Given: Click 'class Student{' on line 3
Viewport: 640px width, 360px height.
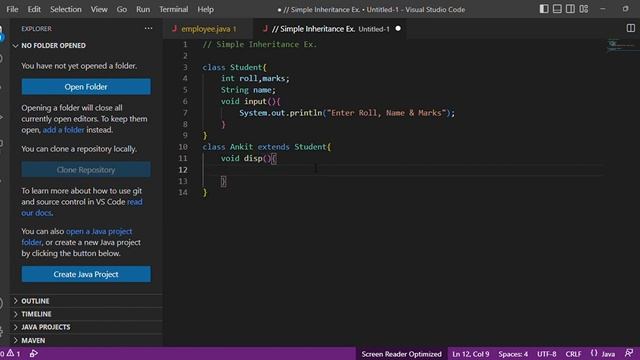Looking at the screenshot, I should coord(234,67).
